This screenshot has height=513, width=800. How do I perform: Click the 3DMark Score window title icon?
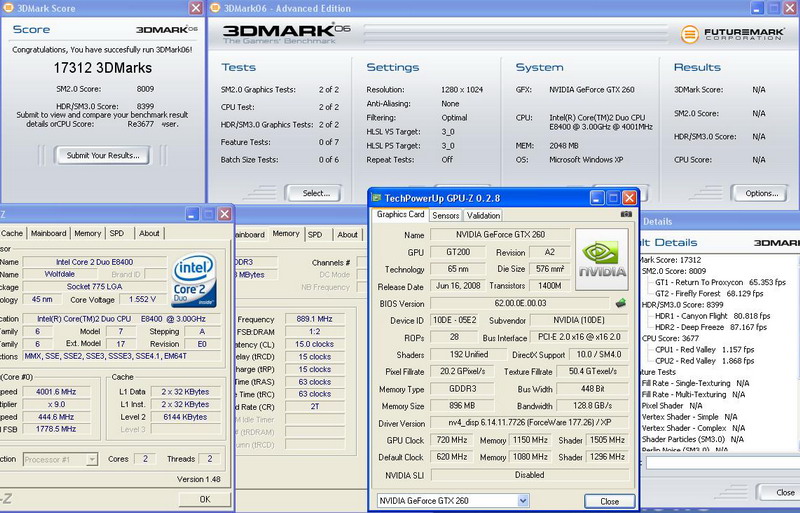click(8, 8)
